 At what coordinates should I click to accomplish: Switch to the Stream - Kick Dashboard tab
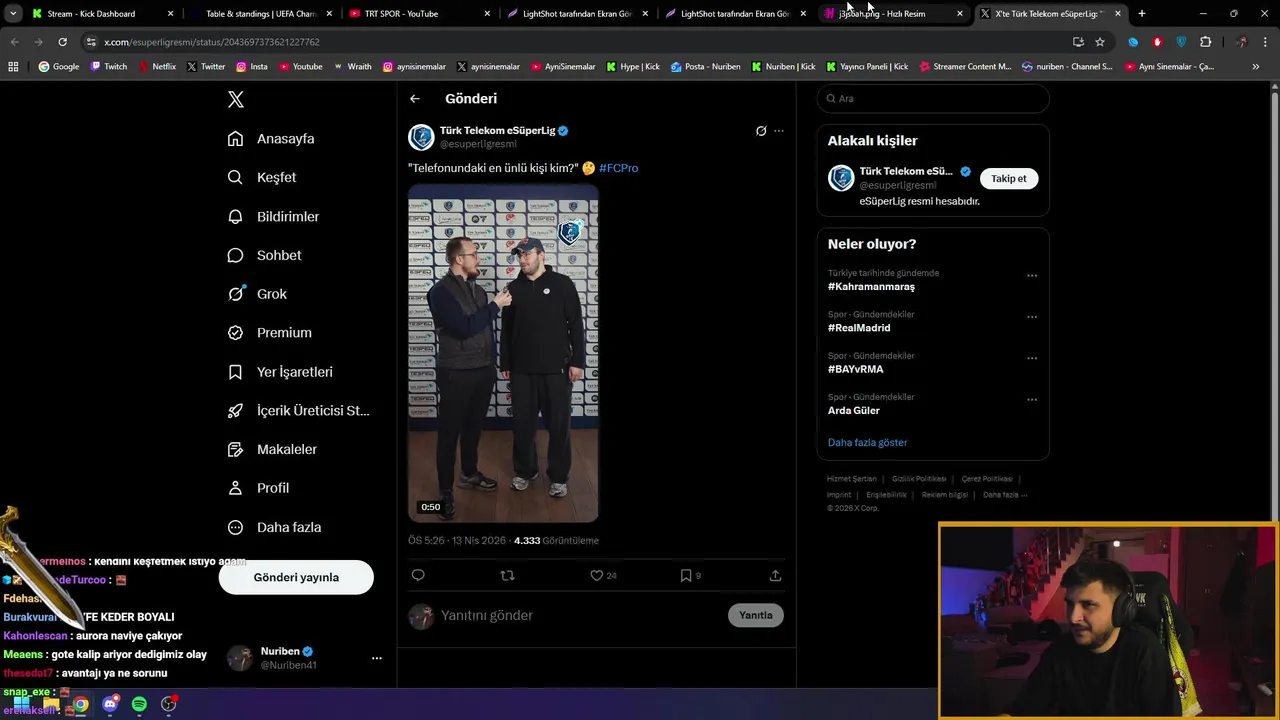[101, 14]
